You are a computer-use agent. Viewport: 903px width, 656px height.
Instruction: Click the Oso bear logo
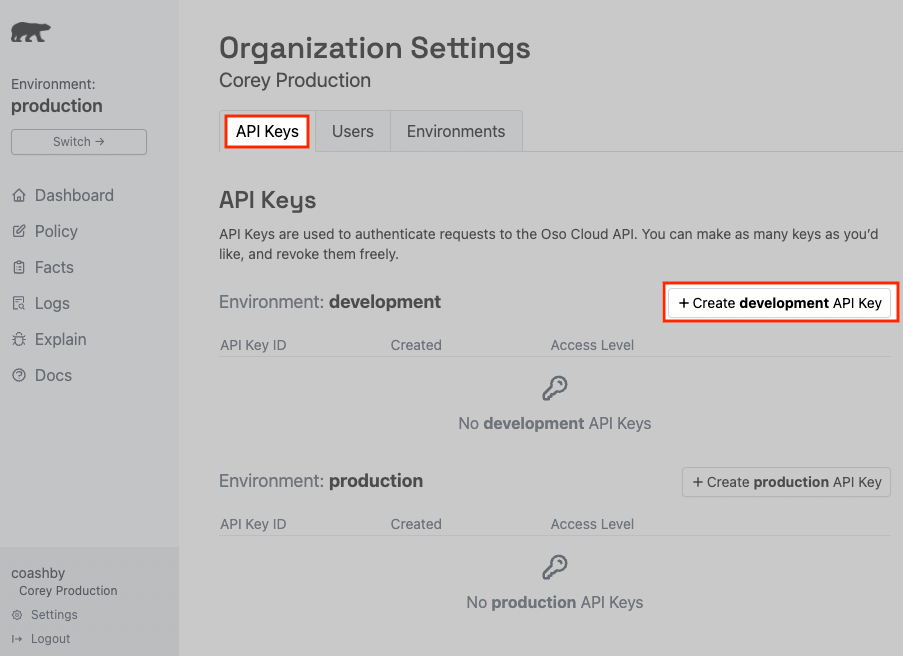(x=31, y=32)
